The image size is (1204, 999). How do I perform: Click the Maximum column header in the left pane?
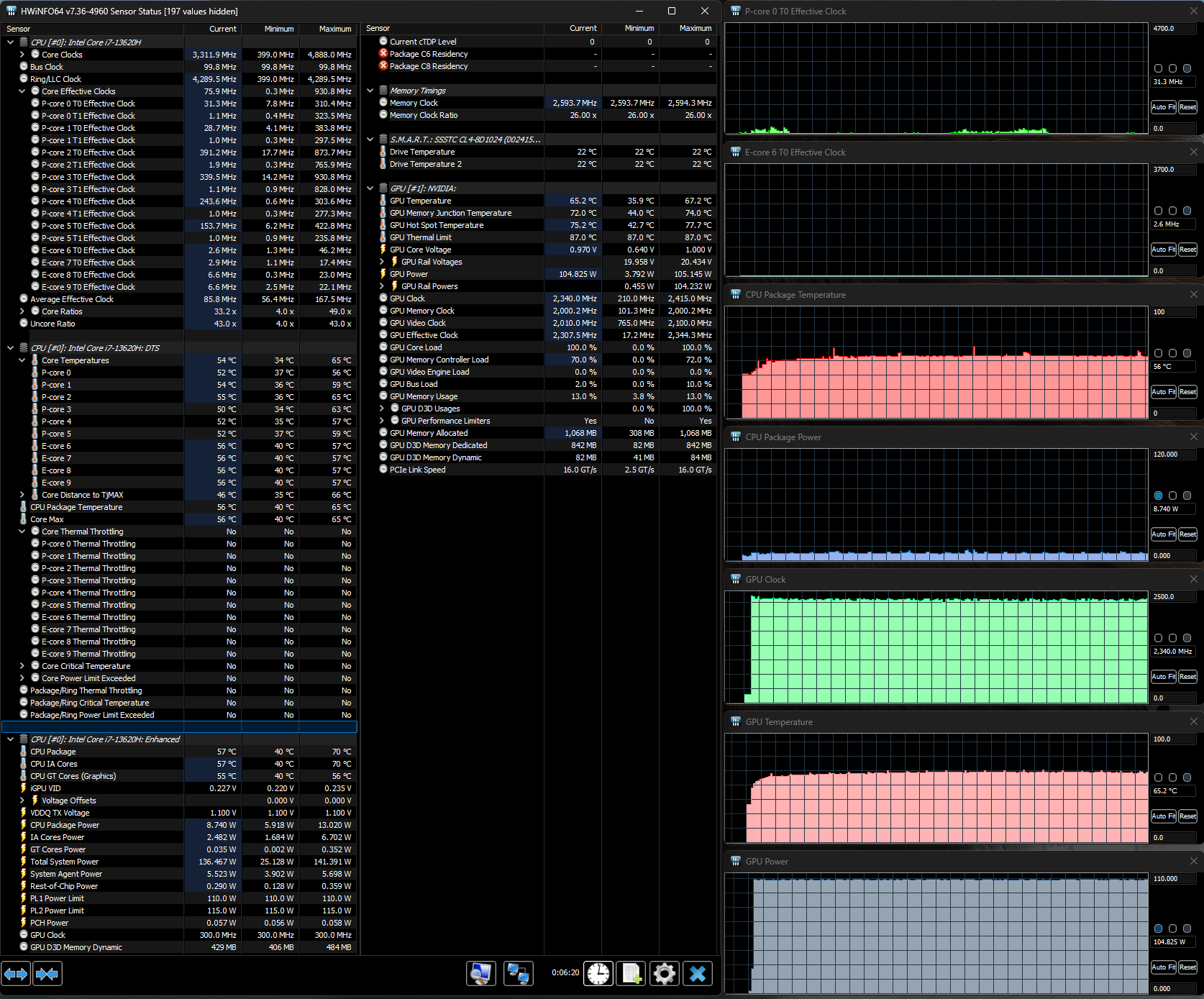click(328, 29)
